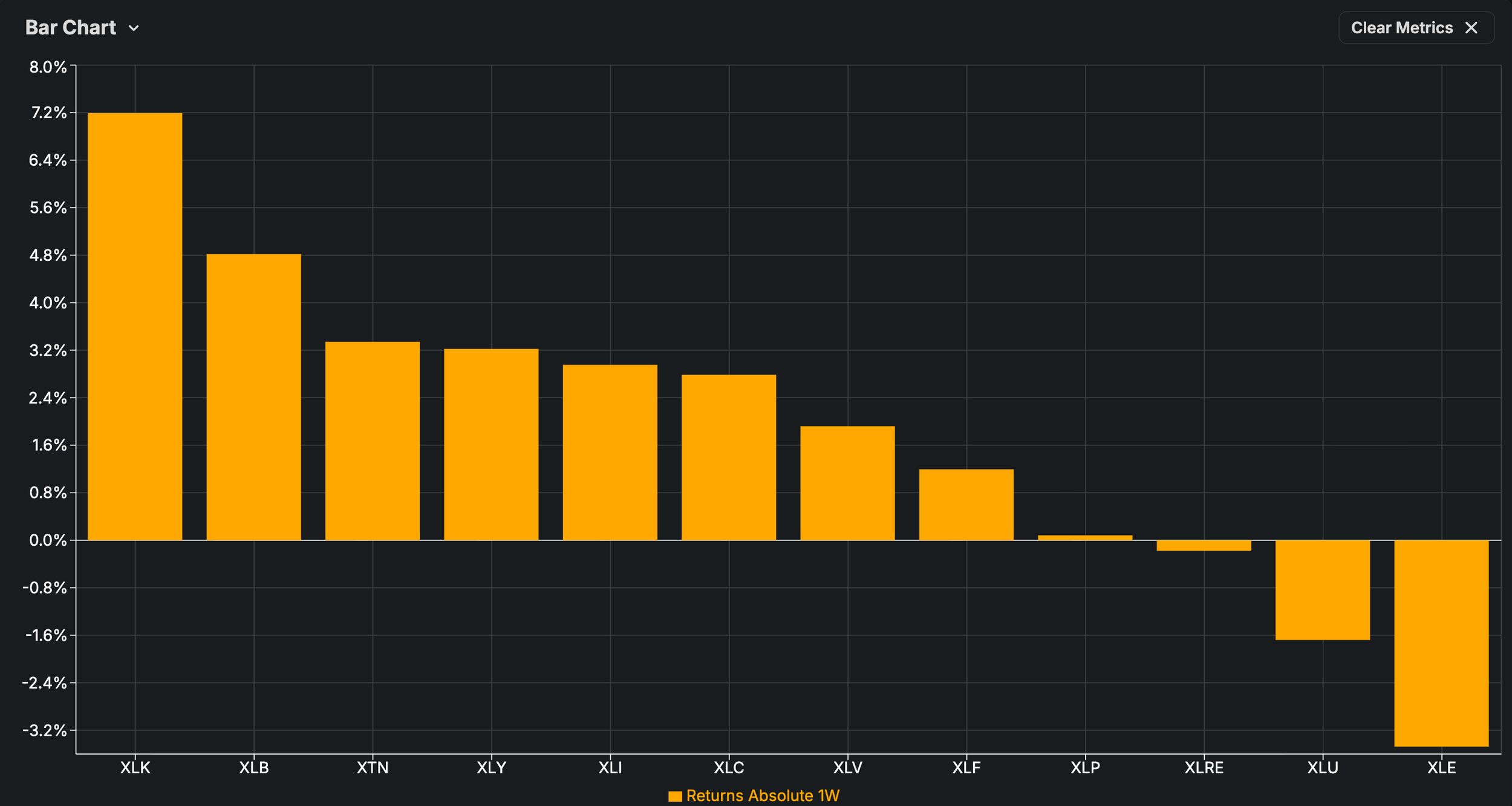1512x806 pixels.
Task: Click the 6.4% y-axis label
Action: tap(48, 160)
